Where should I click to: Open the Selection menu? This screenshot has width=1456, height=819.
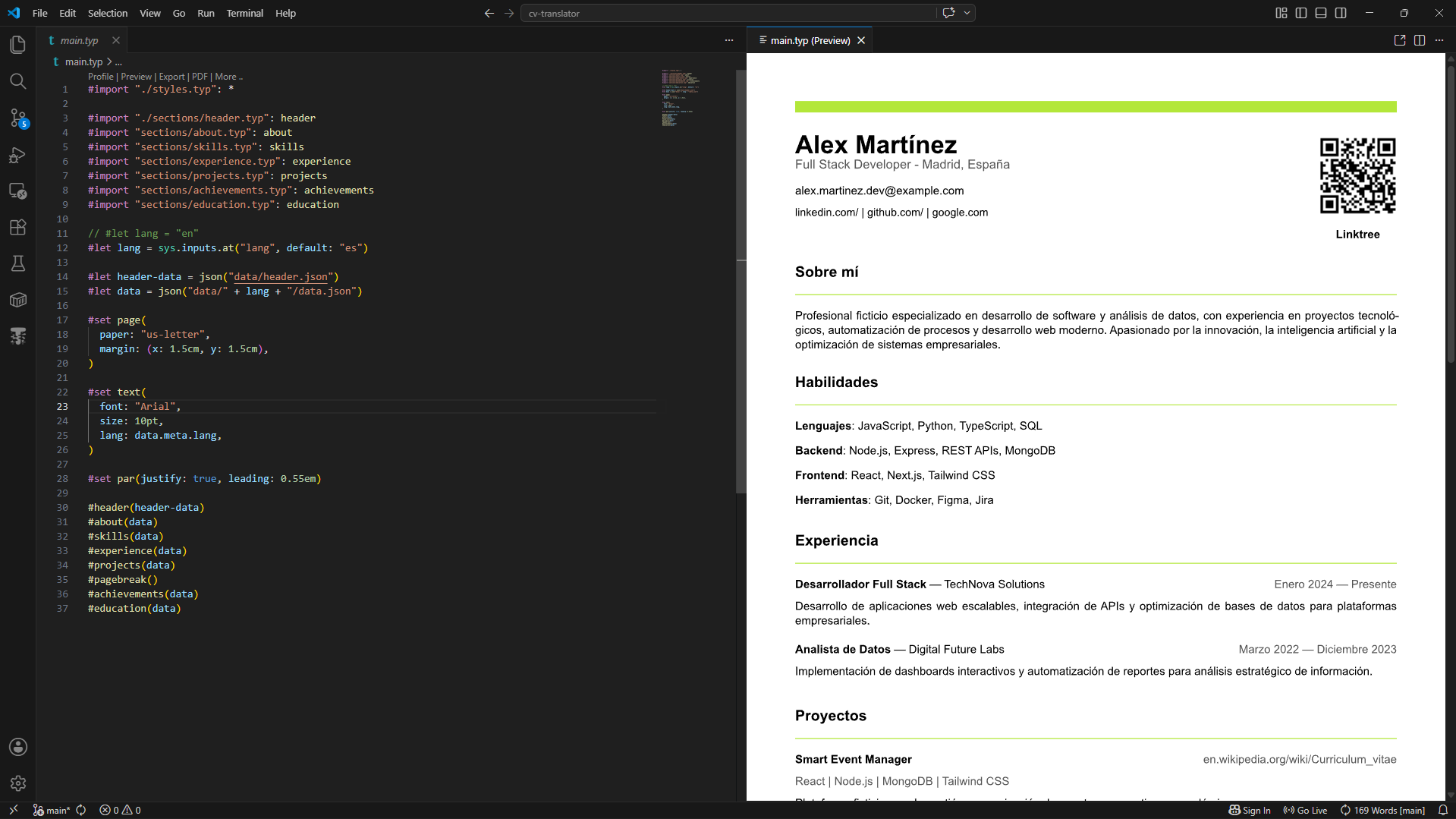108,13
